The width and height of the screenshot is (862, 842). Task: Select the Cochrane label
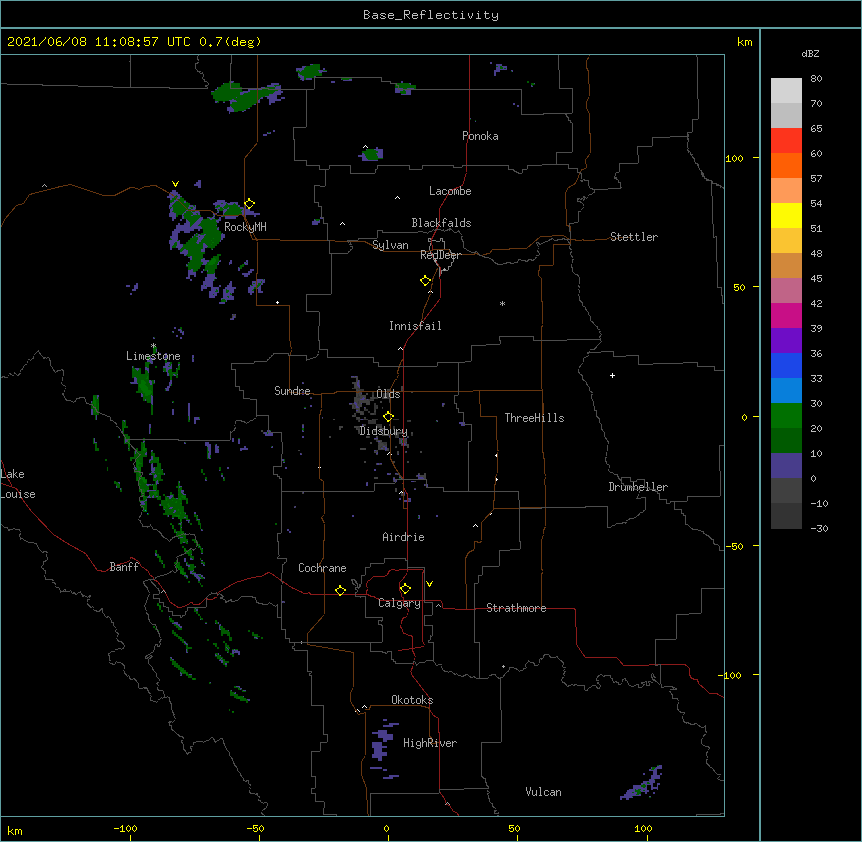[x=322, y=568]
